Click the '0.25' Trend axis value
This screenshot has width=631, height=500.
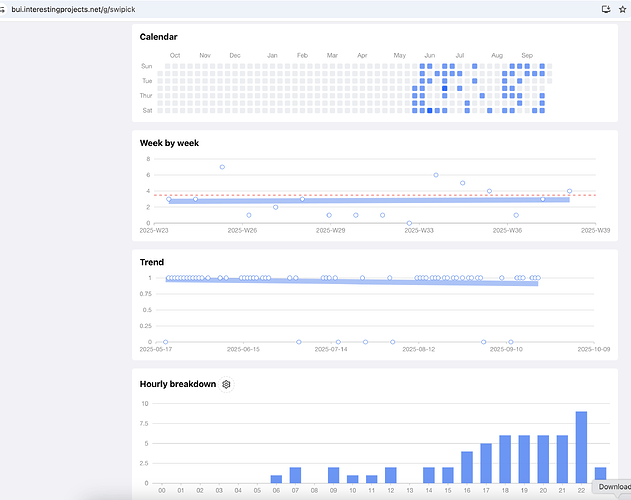[146, 326]
